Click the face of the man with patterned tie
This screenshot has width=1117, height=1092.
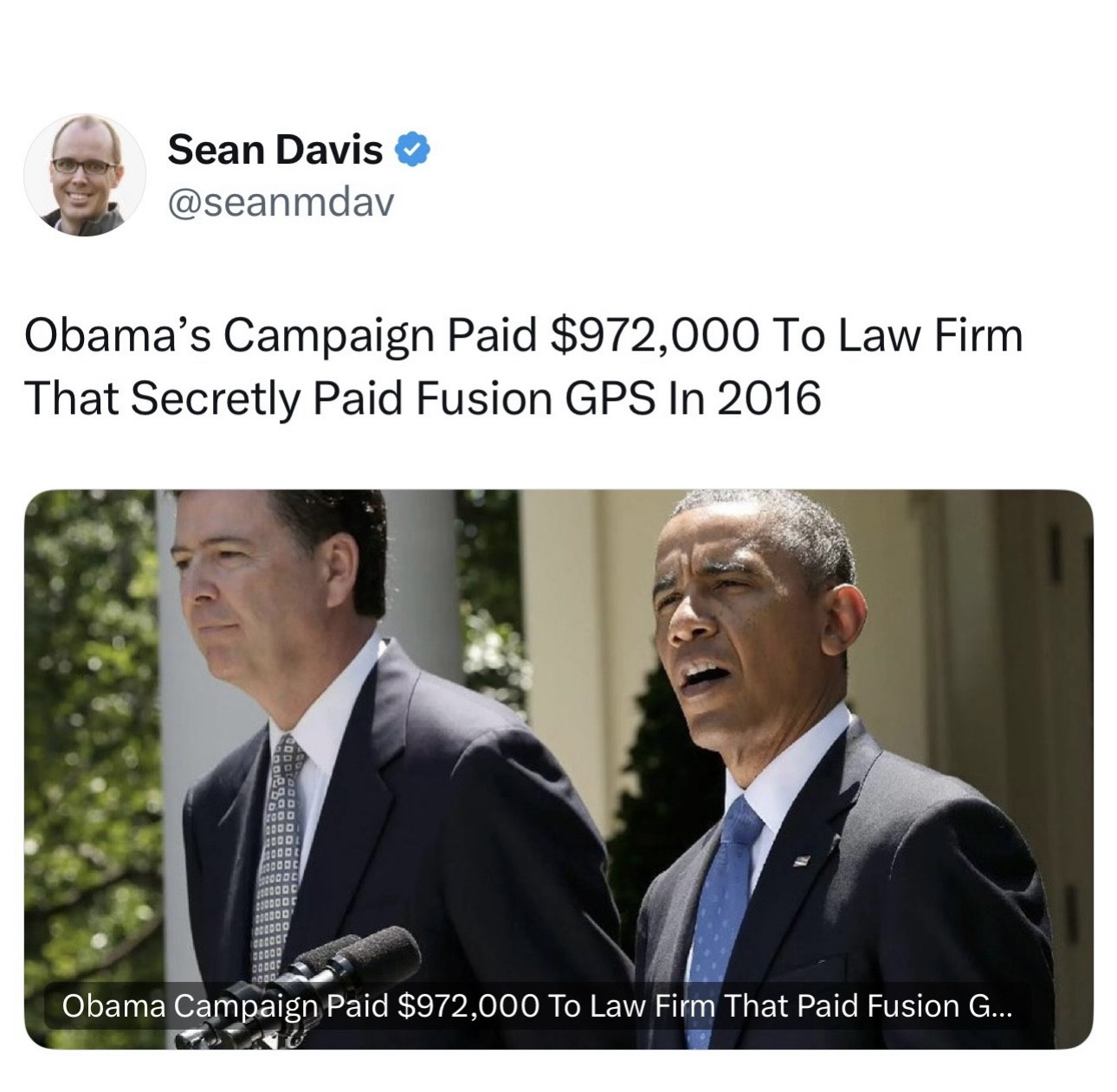260,598
